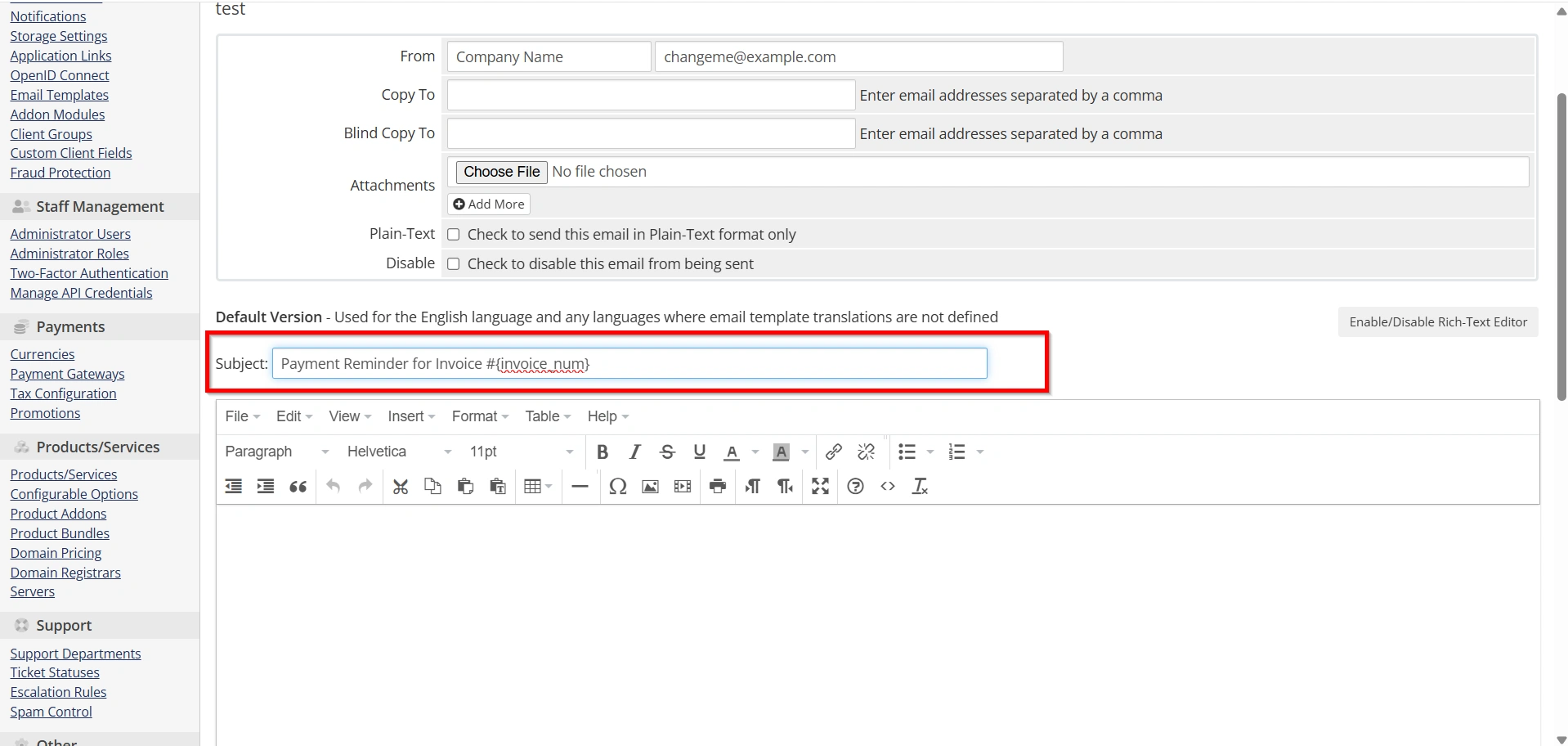The height and width of the screenshot is (746, 1568).
Task: Click the bullet list icon
Action: click(907, 452)
